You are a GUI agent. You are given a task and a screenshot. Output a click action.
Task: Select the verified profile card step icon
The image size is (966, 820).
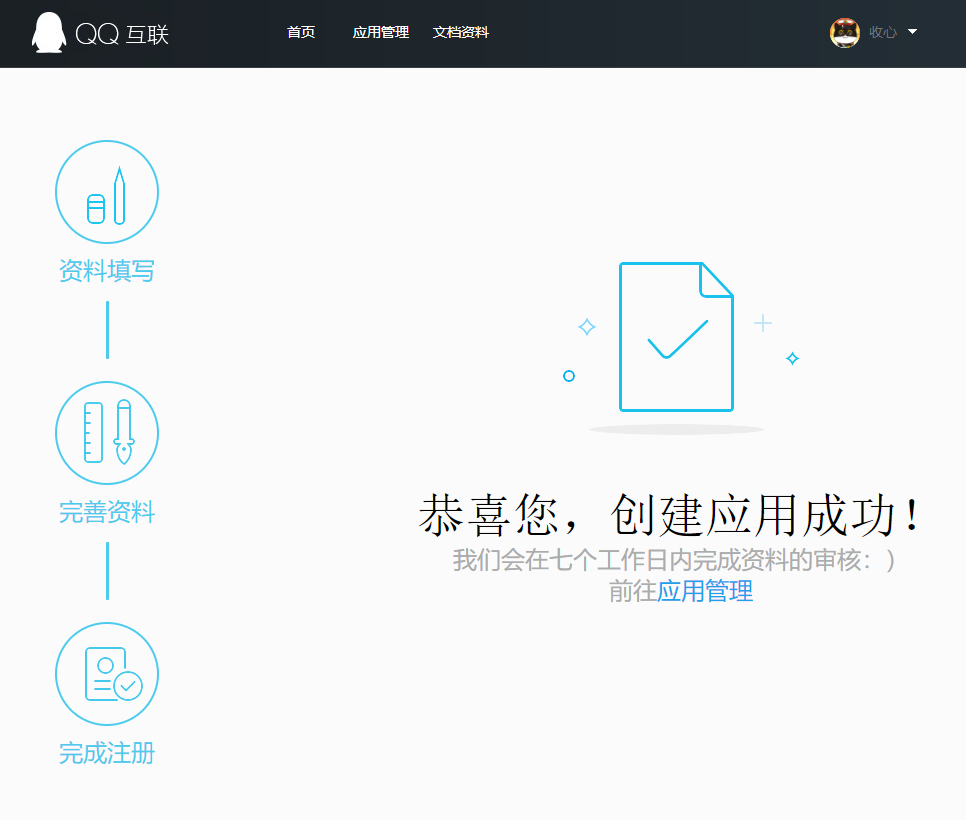tap(107, 674)
